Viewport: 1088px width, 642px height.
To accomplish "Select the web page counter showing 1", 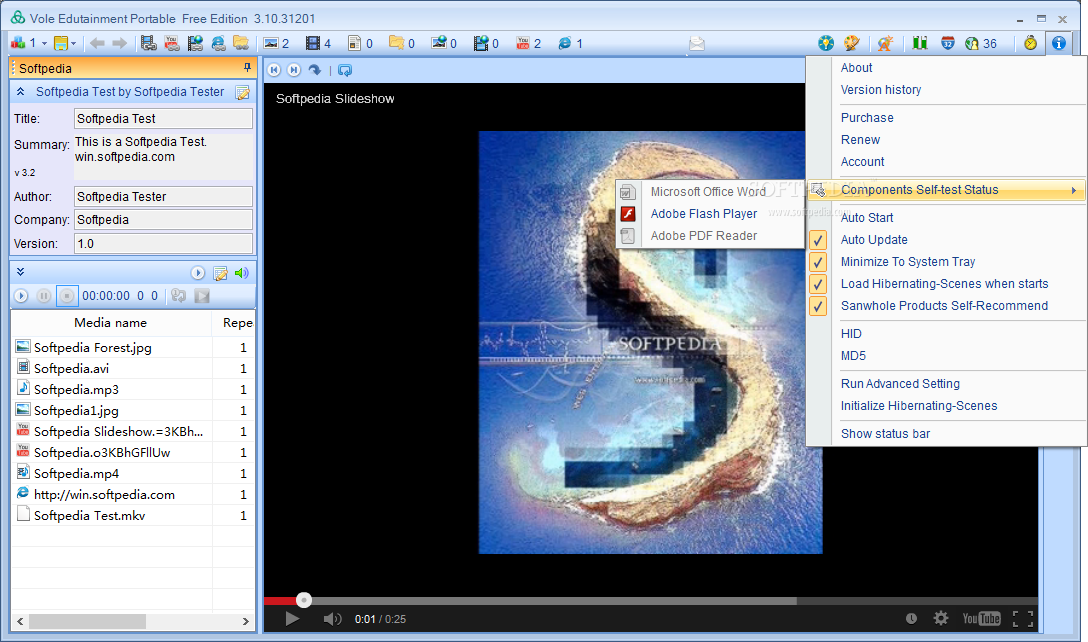I will click(570, 44).
